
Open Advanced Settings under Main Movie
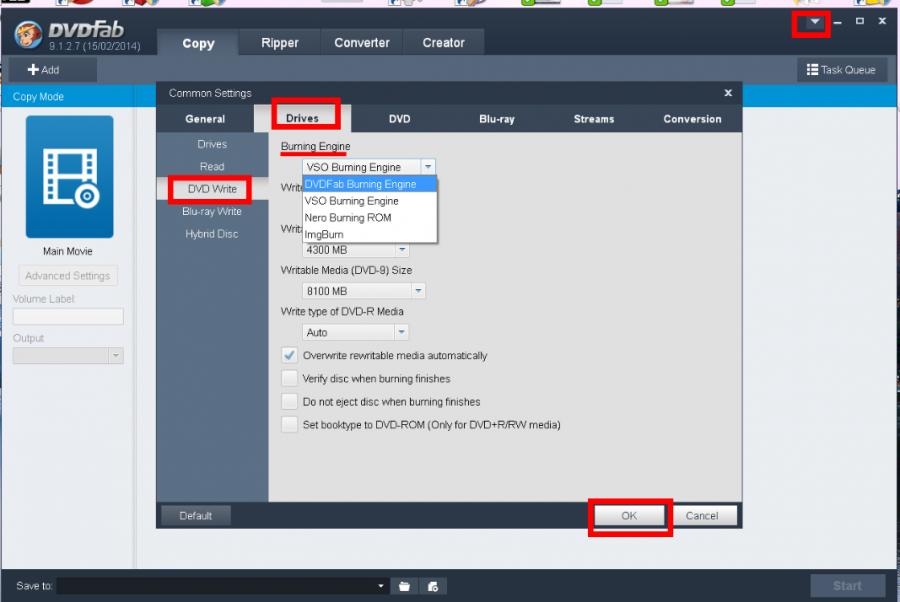pos(68,276)
